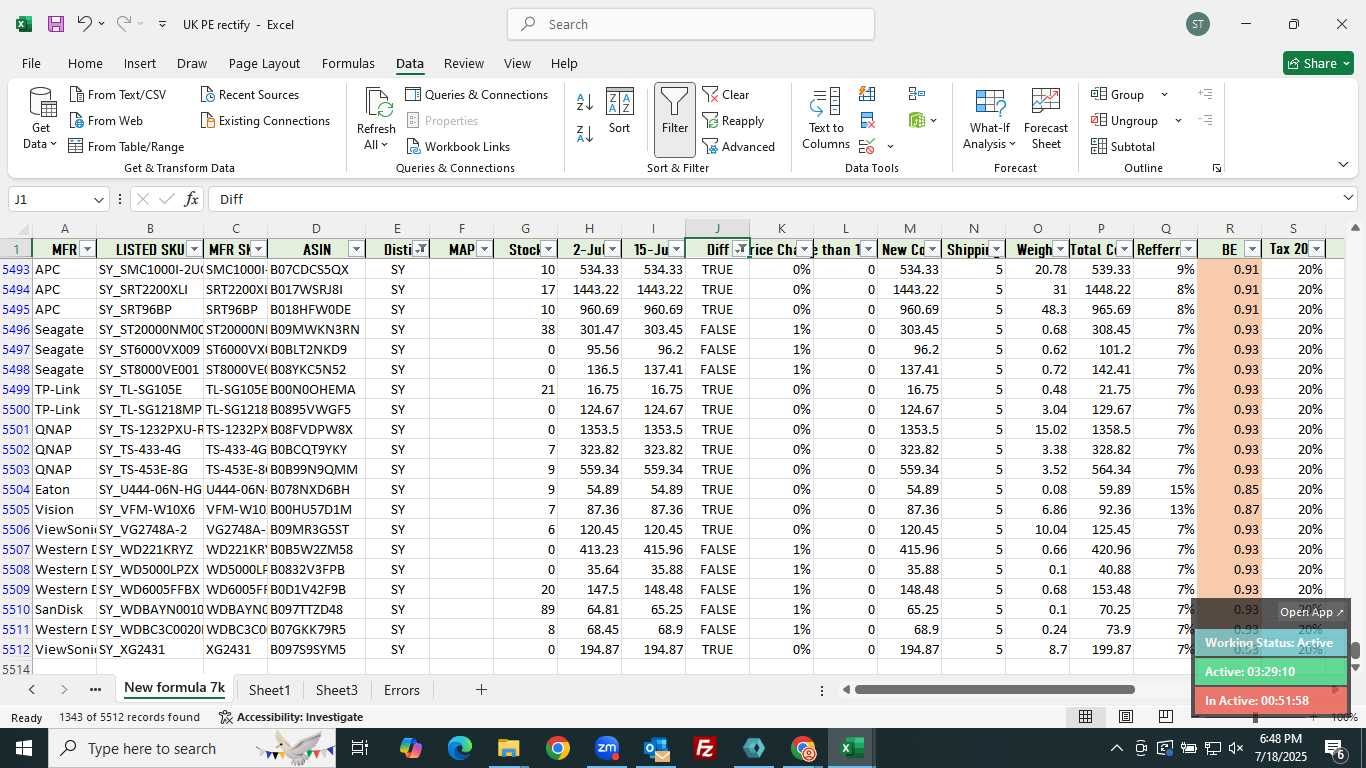Select the Sheet1 tab

tap(269, 690)
